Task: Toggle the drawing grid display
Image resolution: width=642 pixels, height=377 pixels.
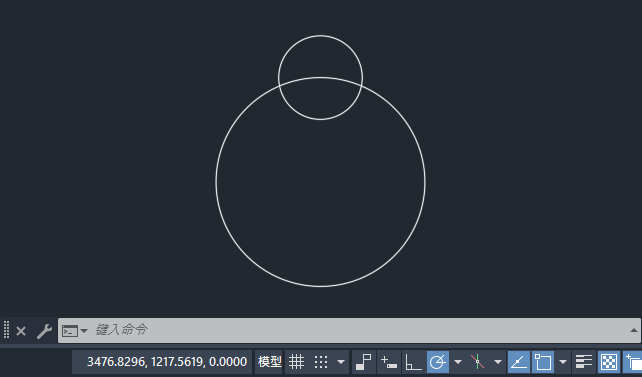Action: pyautogui.click(x=296, y=362)
